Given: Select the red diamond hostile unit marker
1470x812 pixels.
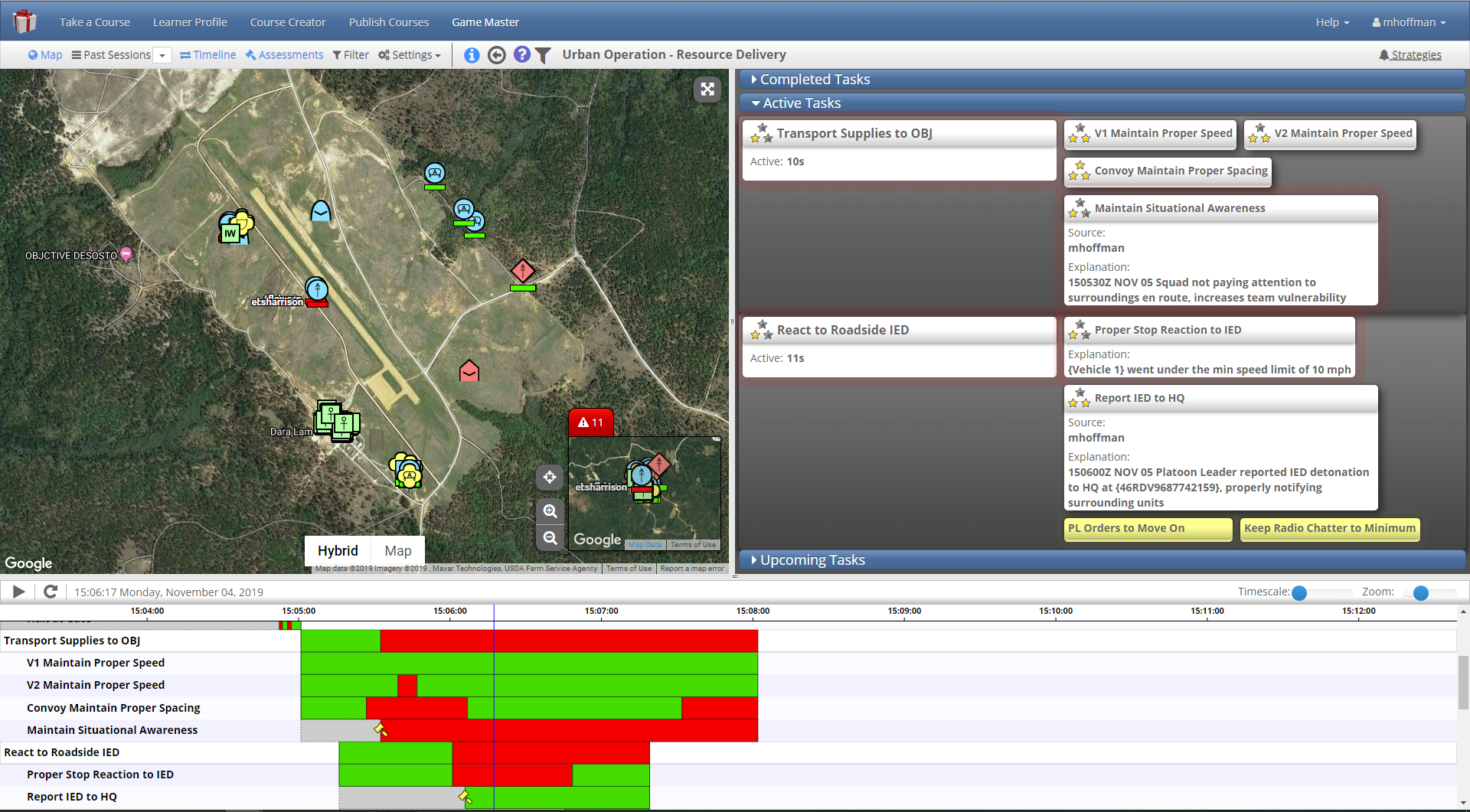Looking at the screenshot, I should (523, 270).
